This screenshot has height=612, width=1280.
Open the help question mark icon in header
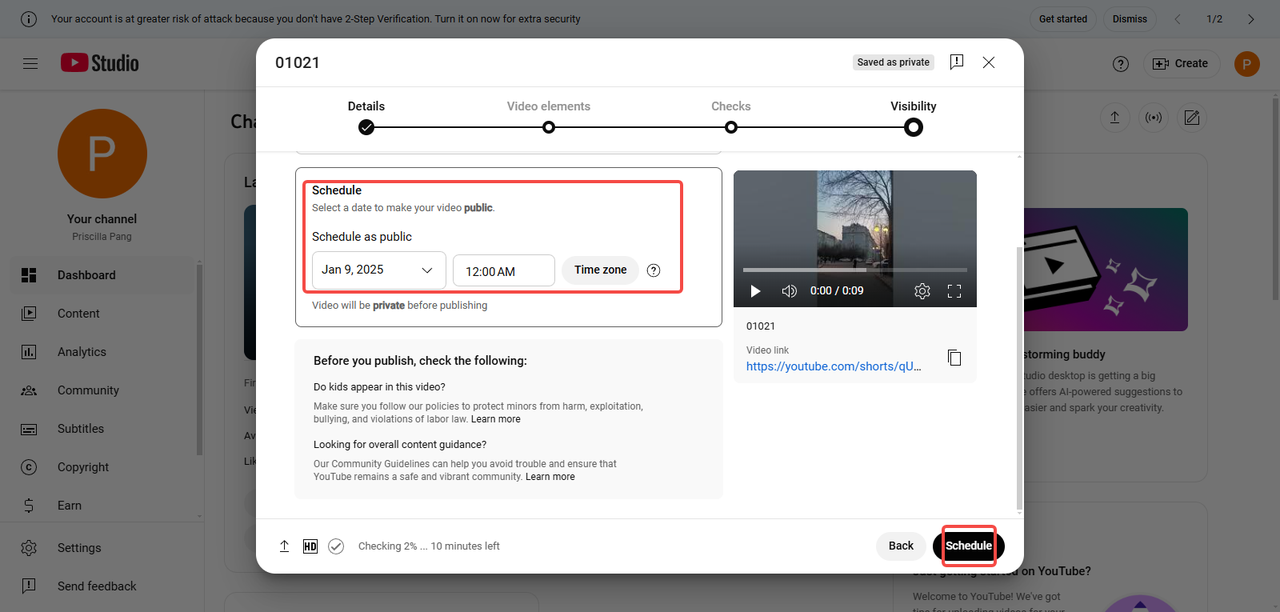[1121, 63]
